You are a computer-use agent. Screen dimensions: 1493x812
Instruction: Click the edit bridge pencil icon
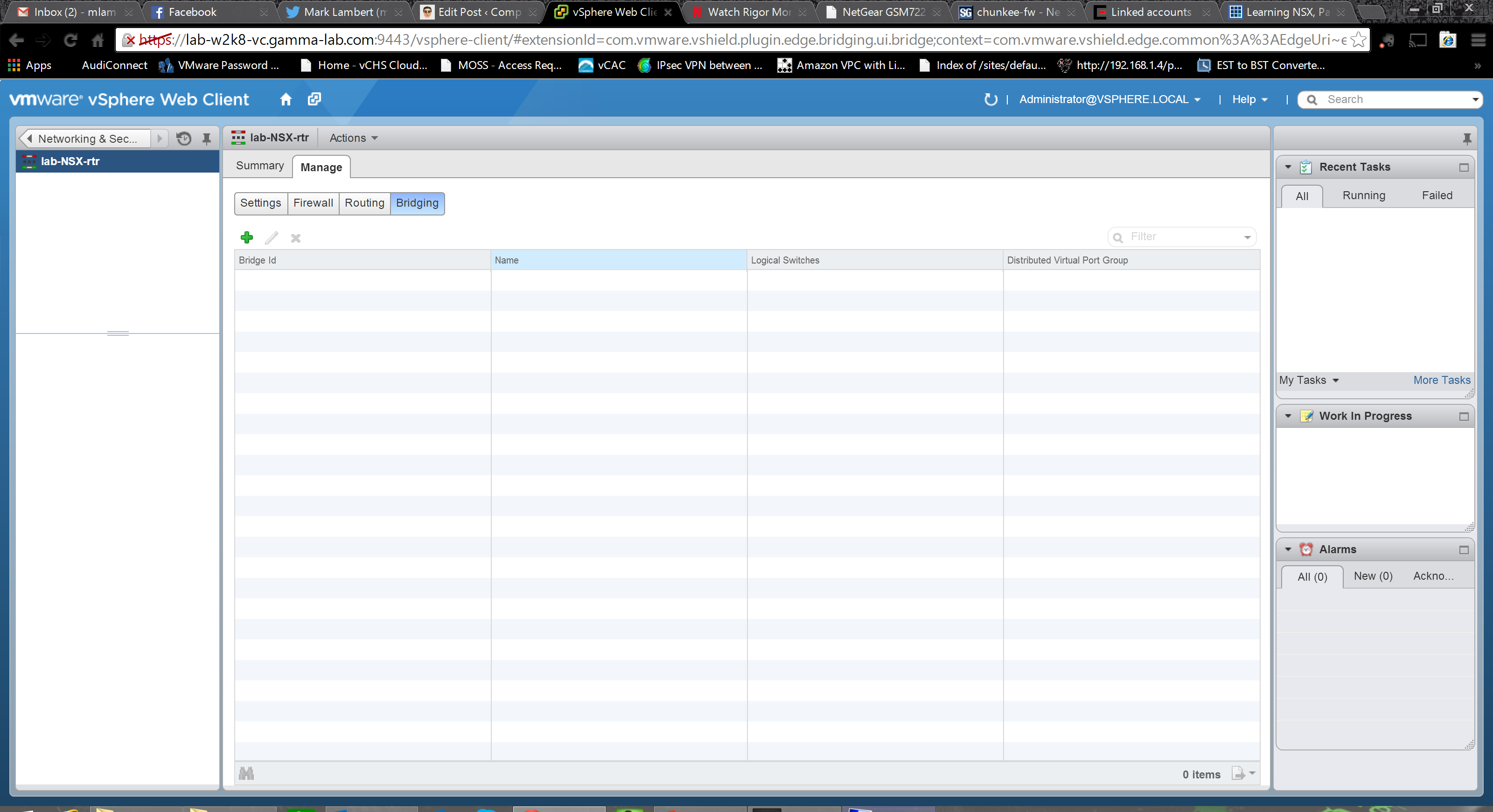271,237
